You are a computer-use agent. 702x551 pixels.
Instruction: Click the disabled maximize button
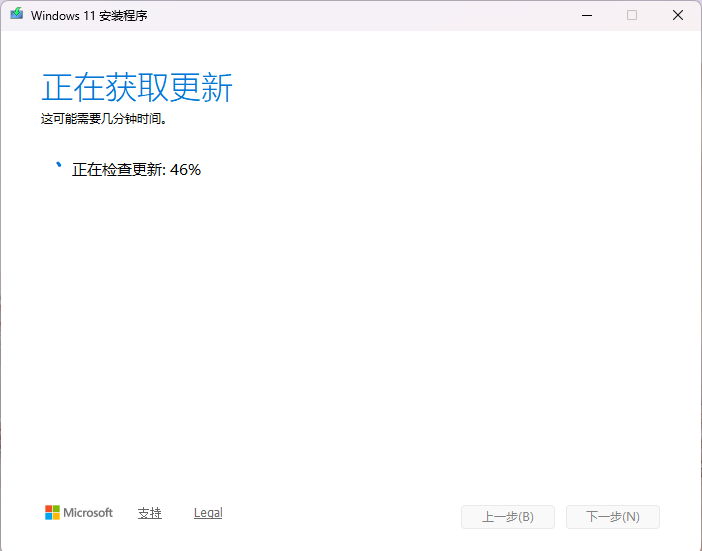pos(632,15)
